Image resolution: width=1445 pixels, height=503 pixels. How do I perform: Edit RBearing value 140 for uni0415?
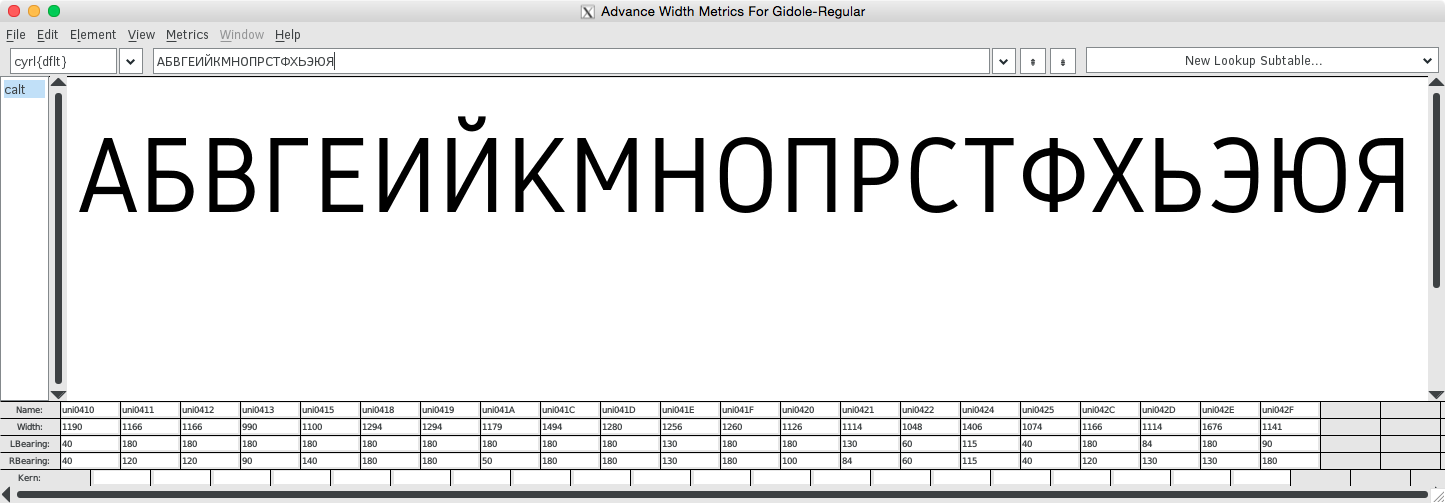click(x=330, y=461)
